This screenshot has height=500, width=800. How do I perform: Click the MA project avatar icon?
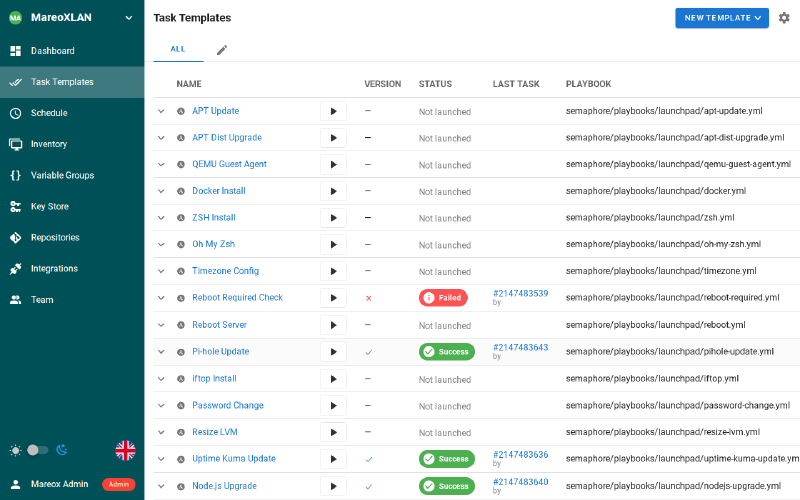point(15,18)
